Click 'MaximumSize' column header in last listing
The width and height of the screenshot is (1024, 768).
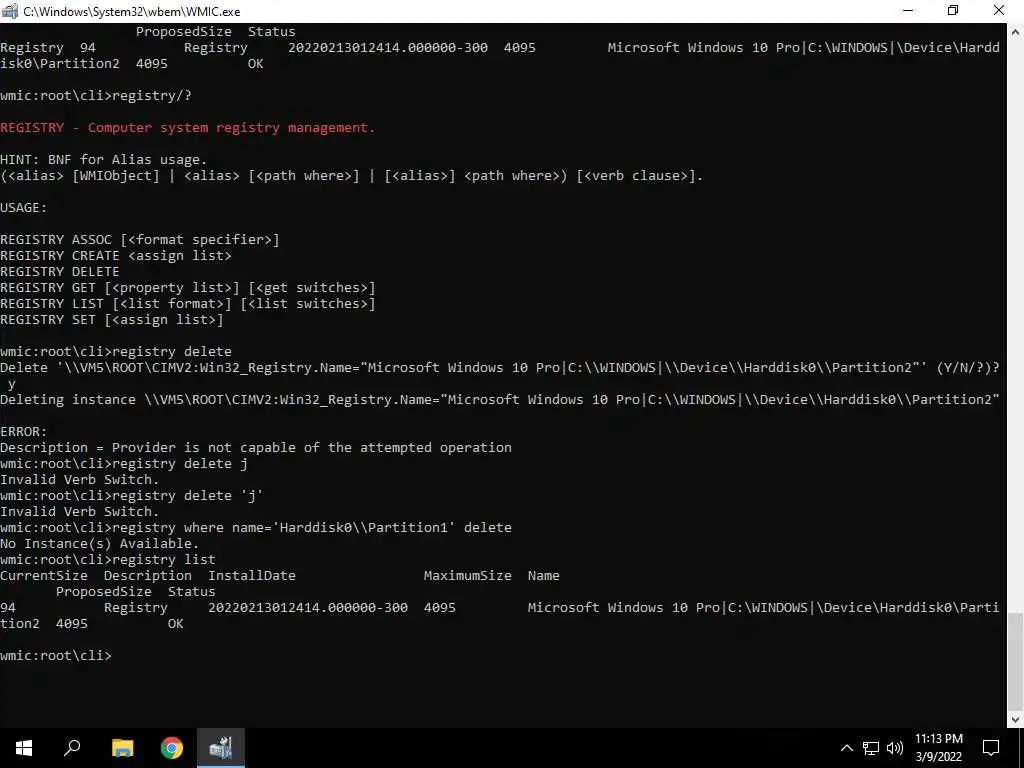pyautogui.click(x=468, y=575)
